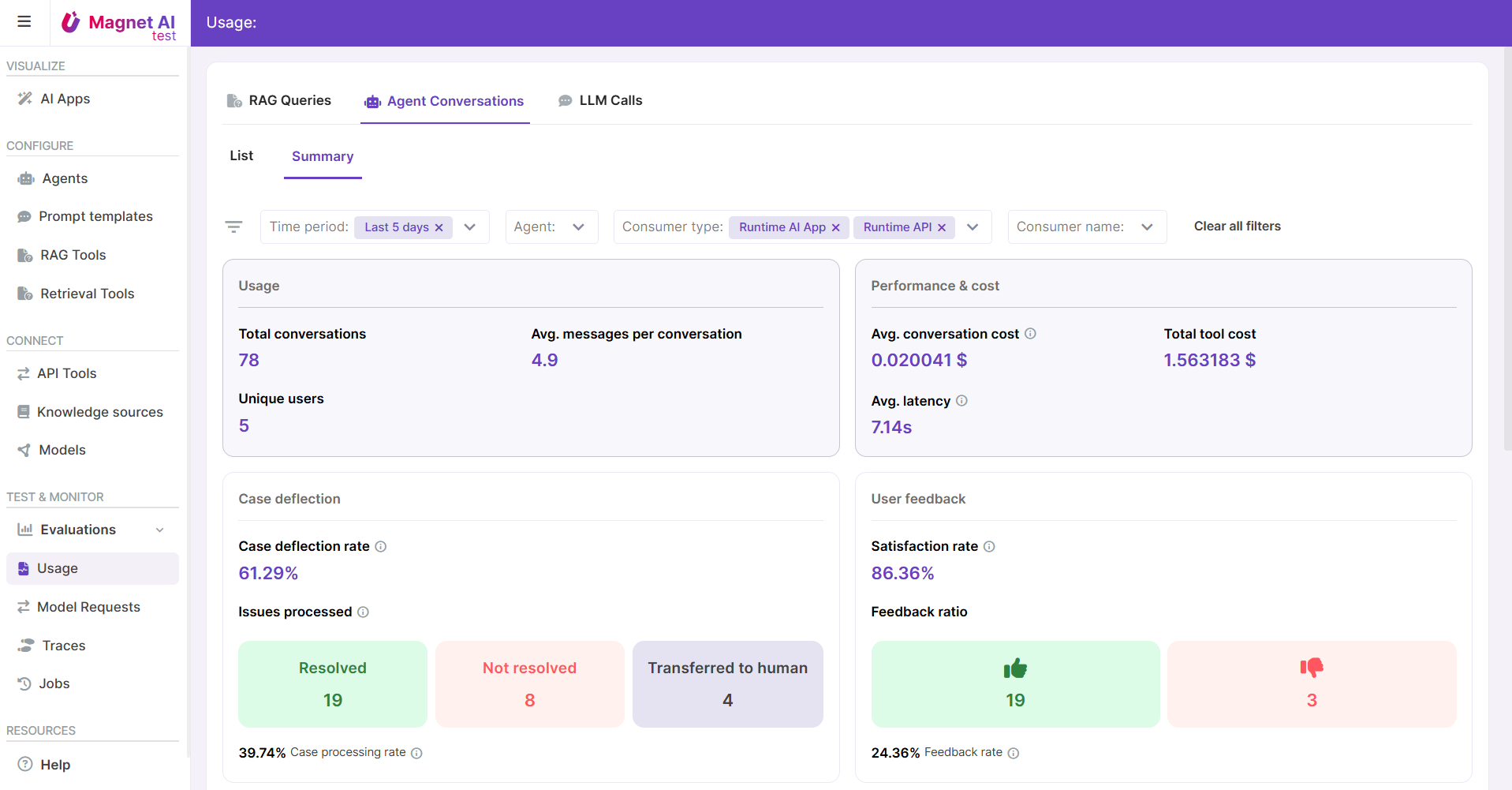Click info icon next to Avg. conversation cost

[1030, 334]
